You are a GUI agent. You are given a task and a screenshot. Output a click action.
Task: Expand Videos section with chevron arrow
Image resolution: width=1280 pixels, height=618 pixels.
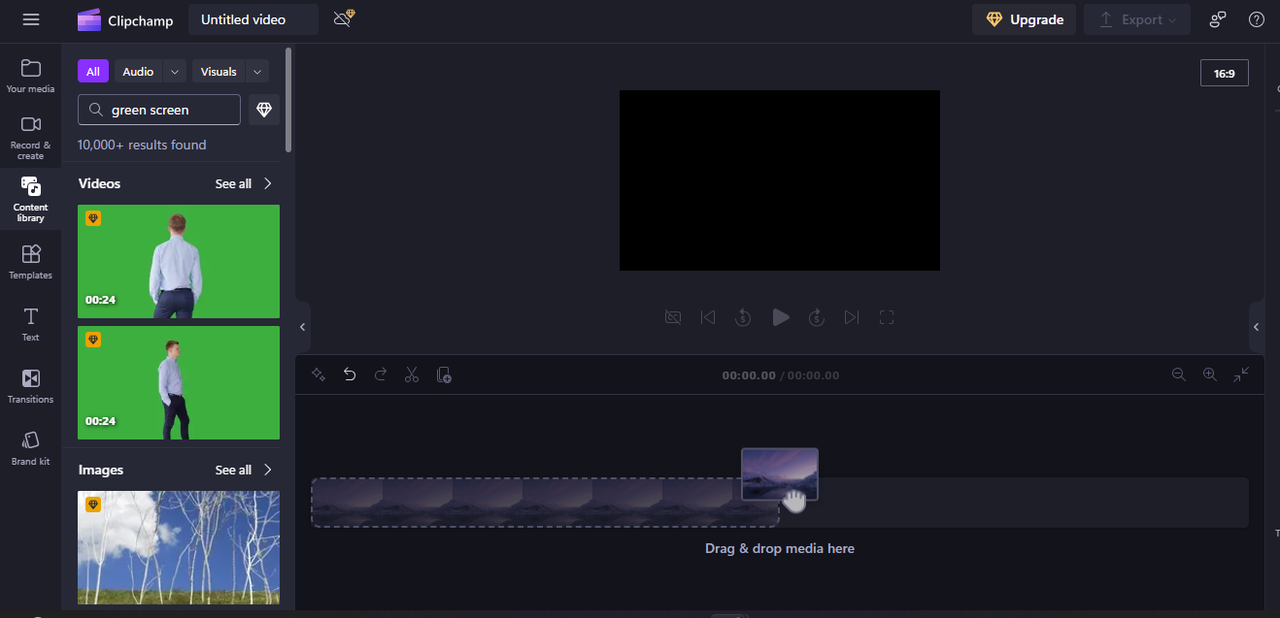click(x=268, y=184)
